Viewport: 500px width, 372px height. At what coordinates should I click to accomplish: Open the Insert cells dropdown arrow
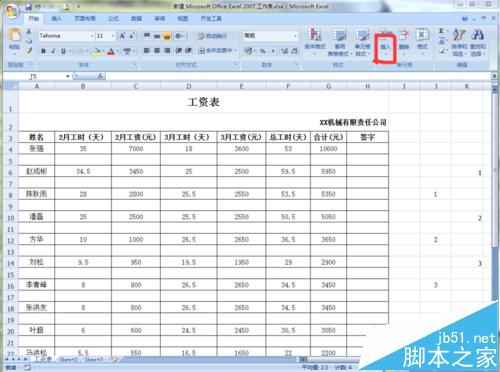point(386,54)
